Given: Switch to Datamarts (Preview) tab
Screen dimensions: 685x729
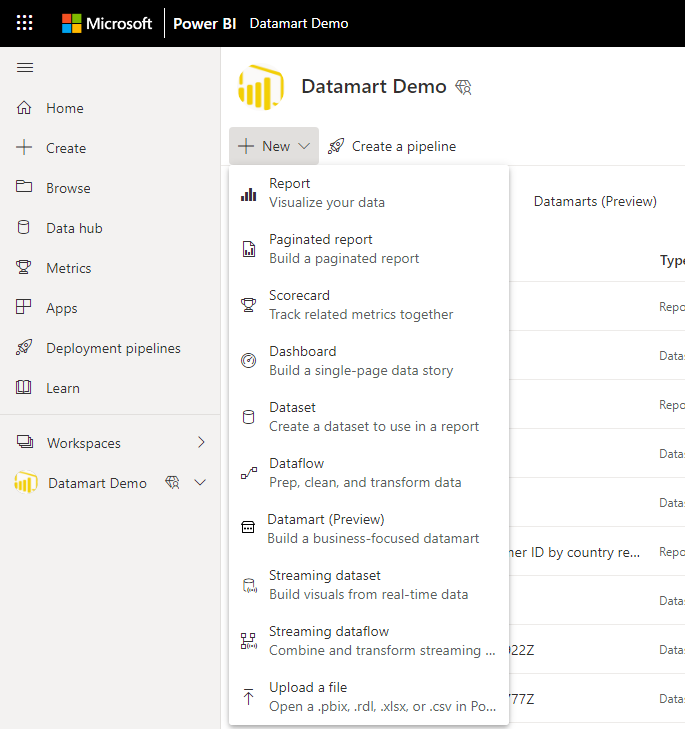Looking at the screenshot, I should click(595, 201).
